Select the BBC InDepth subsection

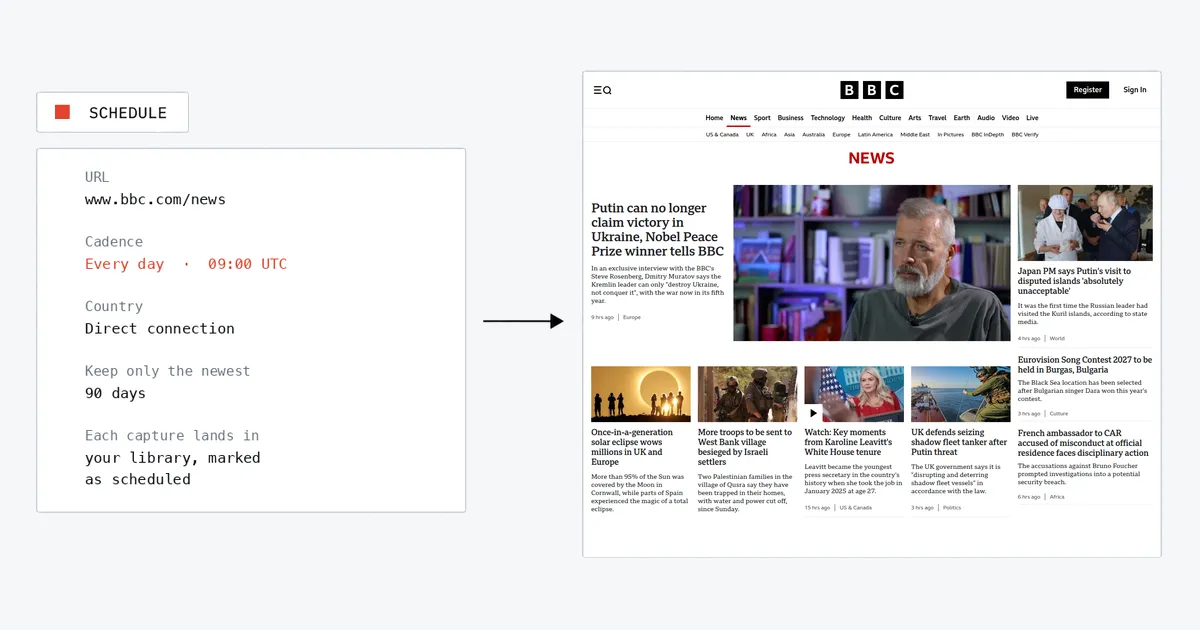pyautogui.click(x=988, y=134)
